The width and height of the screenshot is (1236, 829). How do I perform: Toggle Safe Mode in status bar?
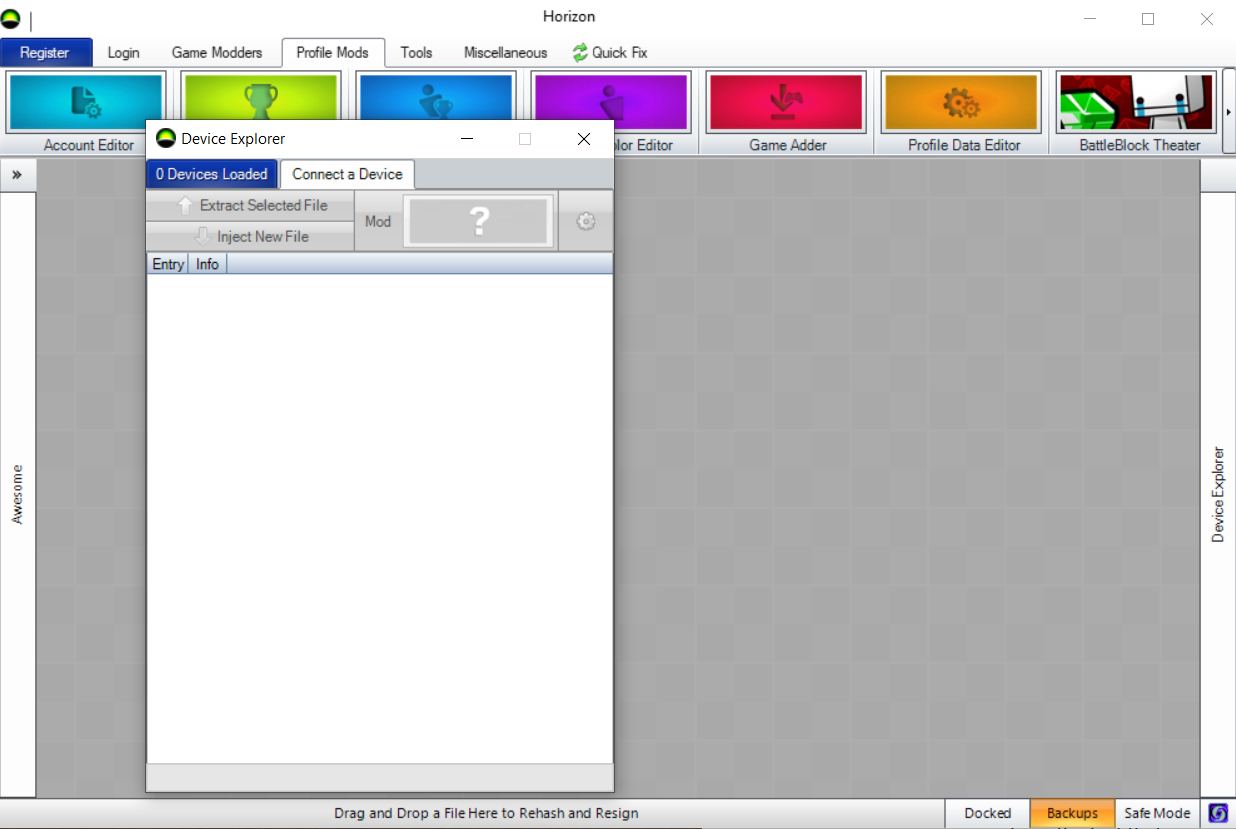1157,813
